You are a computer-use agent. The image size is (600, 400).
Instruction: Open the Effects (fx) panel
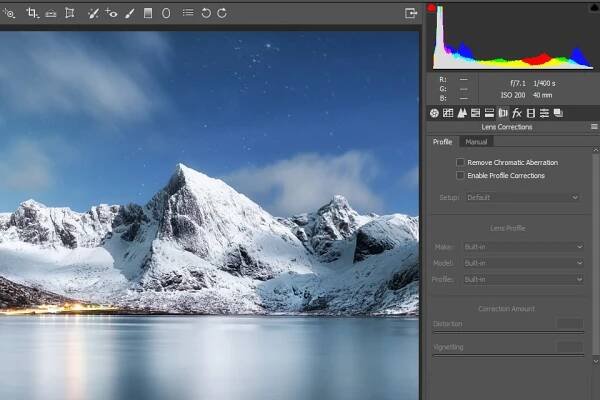click(517, 113)
